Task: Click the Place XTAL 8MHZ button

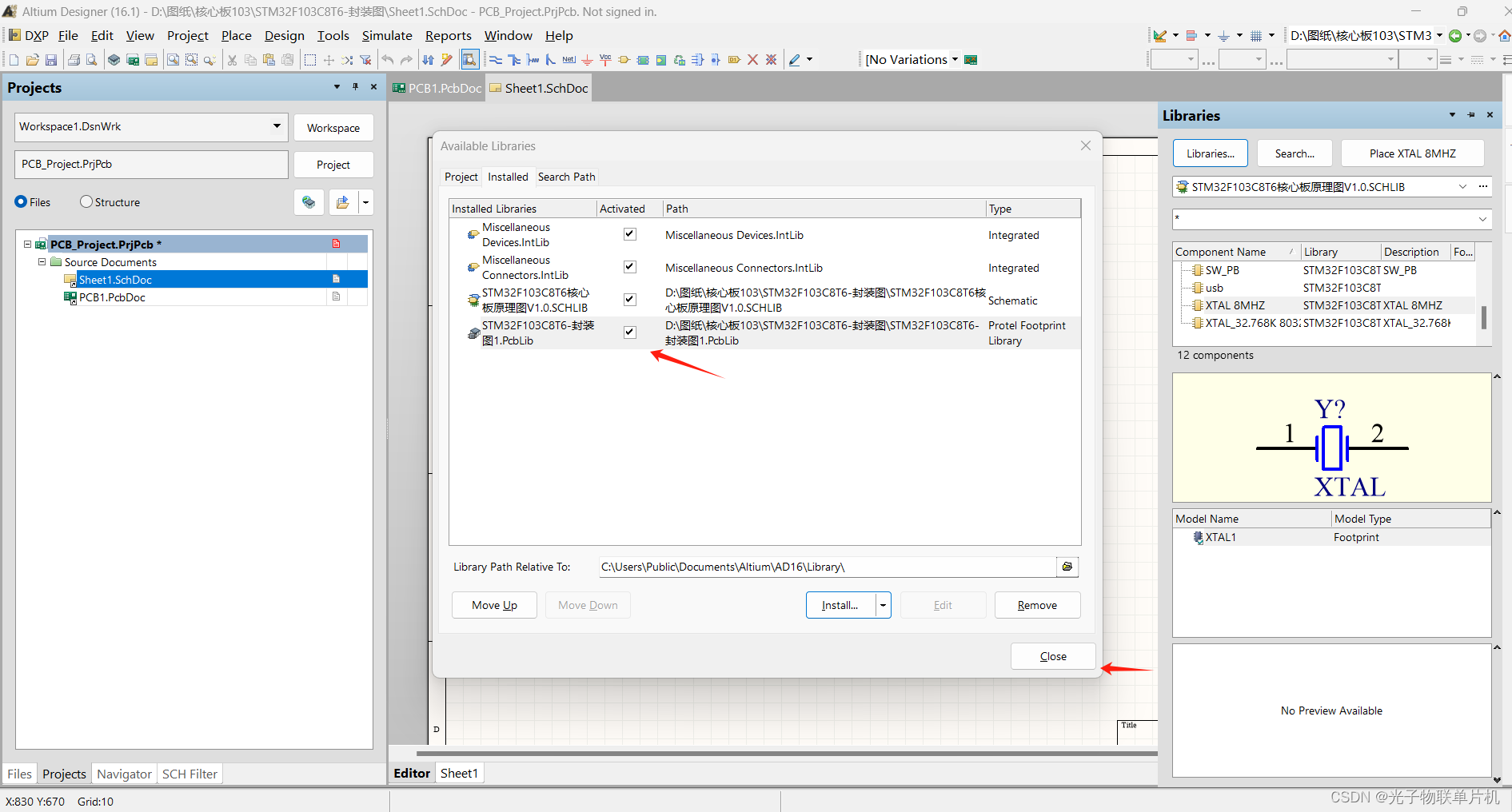Action: click(x=1412, y=153)
